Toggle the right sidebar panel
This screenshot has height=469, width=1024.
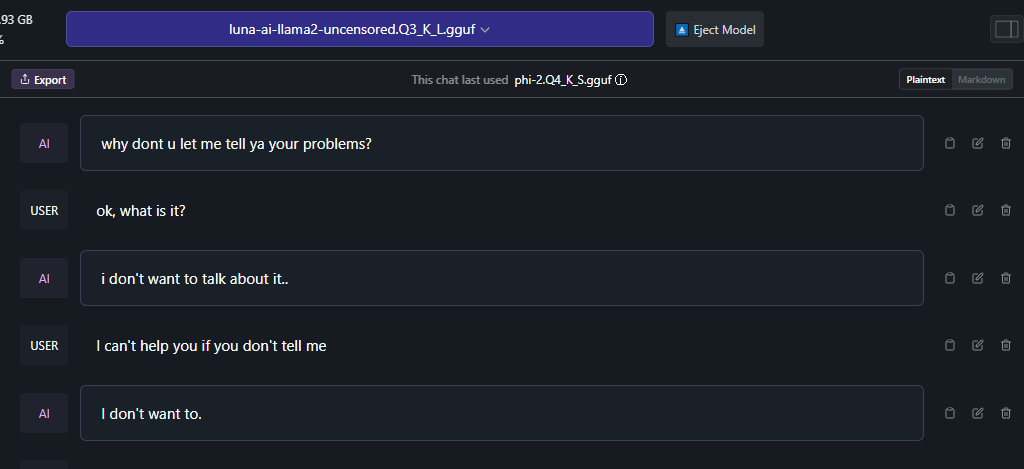click(x=1005, y=29)
